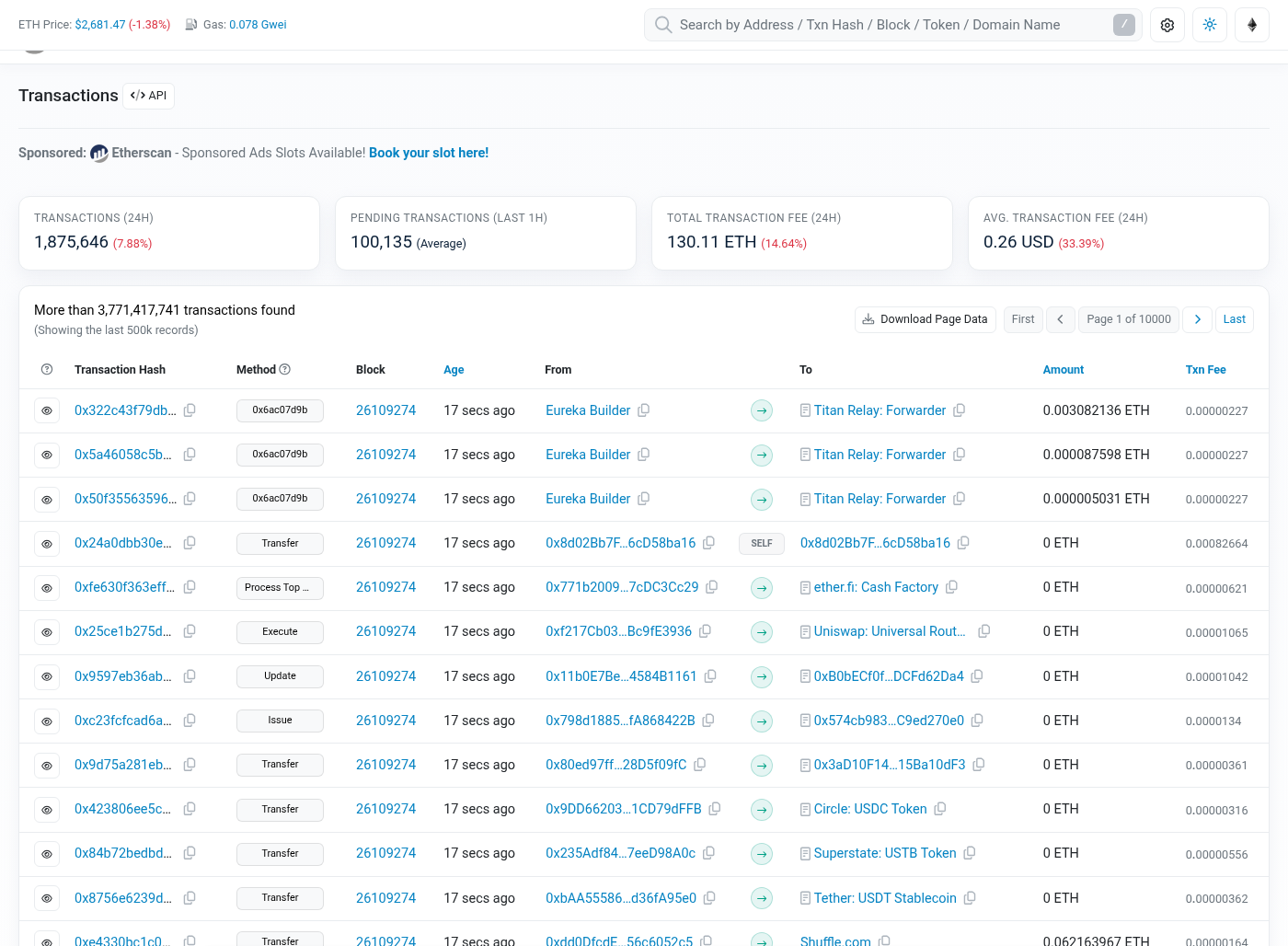Toggle light theme sun icon
The image size is (1288, 946).
coord(1210,25)
